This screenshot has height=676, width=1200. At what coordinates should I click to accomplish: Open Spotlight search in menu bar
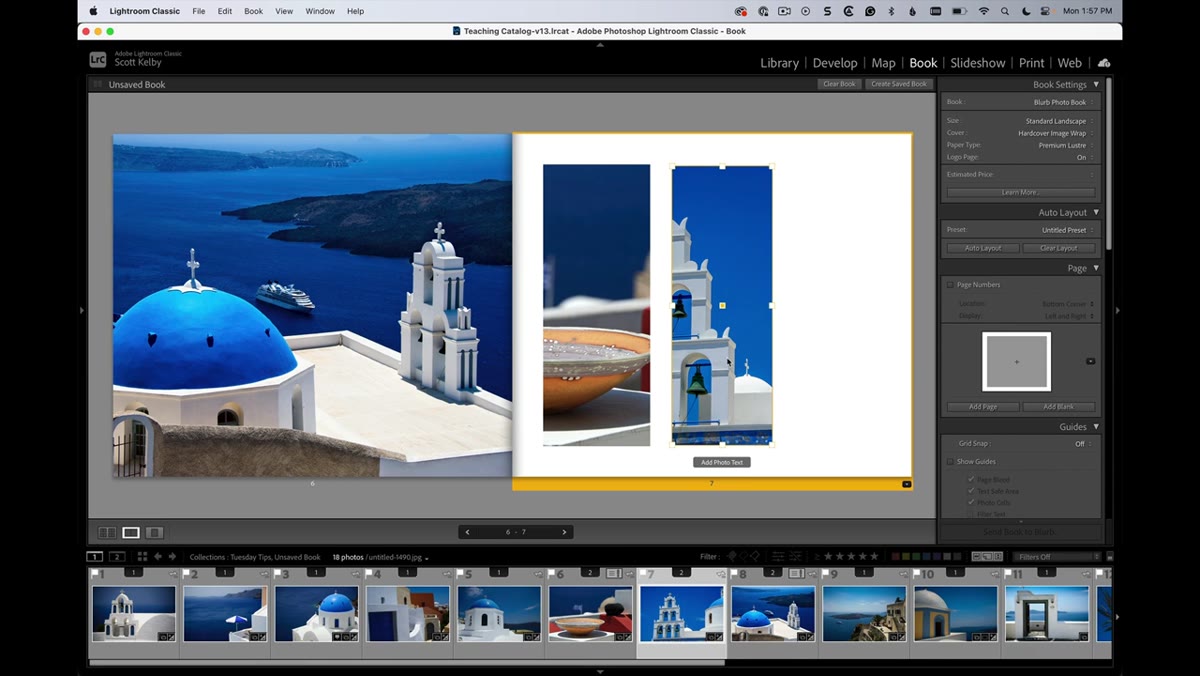point(1007,11)
